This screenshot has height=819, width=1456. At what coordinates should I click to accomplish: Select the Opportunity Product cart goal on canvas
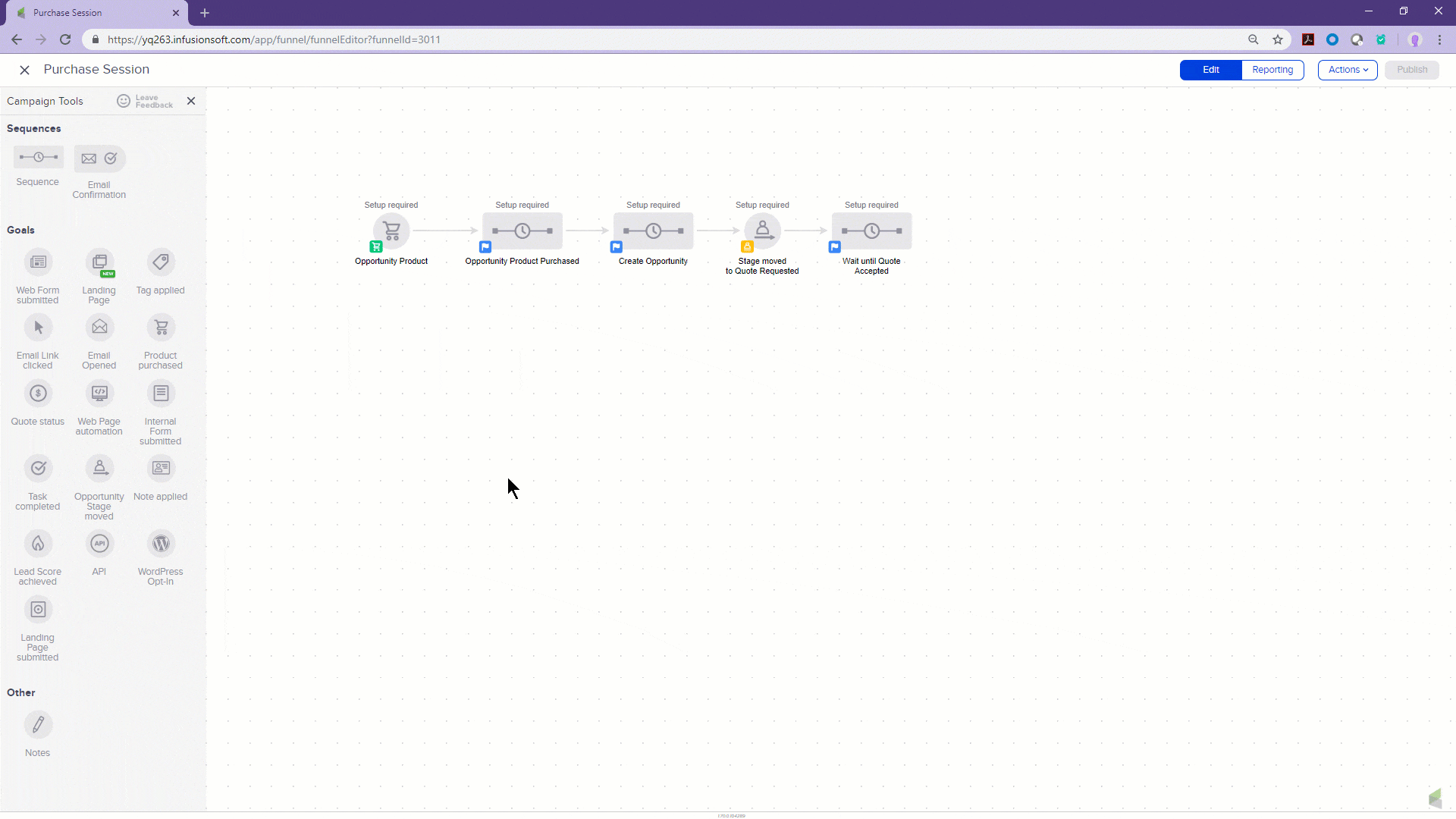pos(391,231)
